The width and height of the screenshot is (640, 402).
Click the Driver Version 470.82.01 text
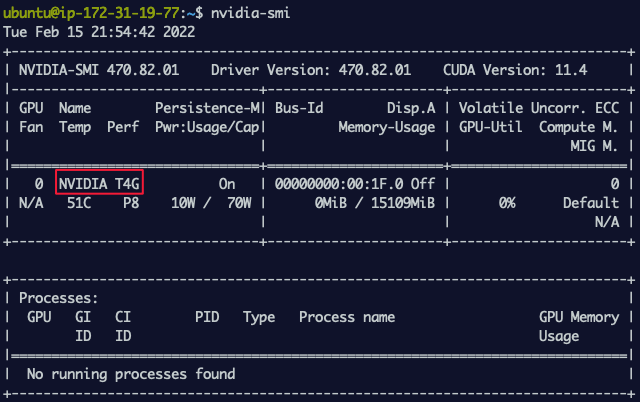311,70
